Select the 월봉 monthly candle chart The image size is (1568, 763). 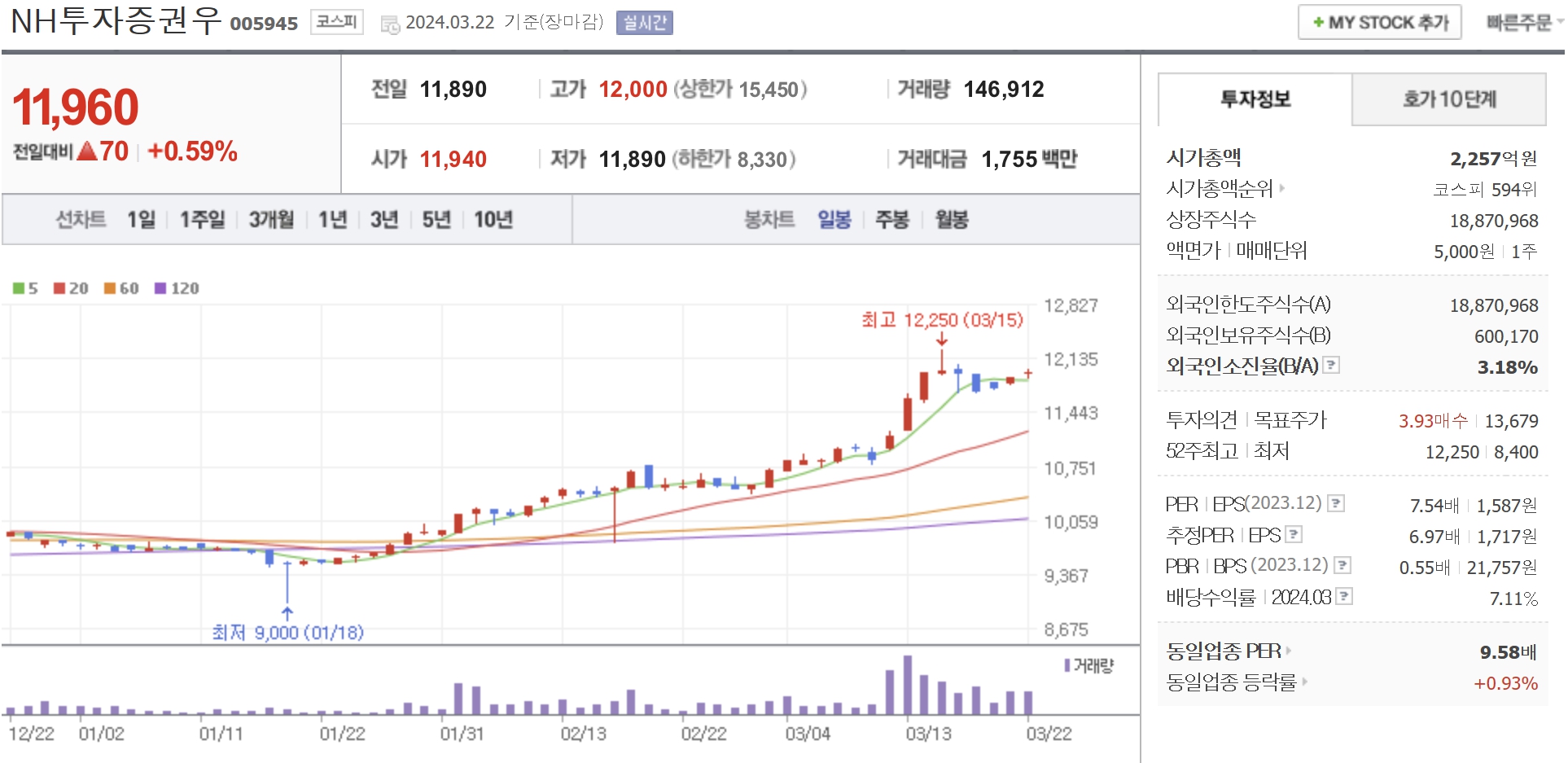click(952, 219)
